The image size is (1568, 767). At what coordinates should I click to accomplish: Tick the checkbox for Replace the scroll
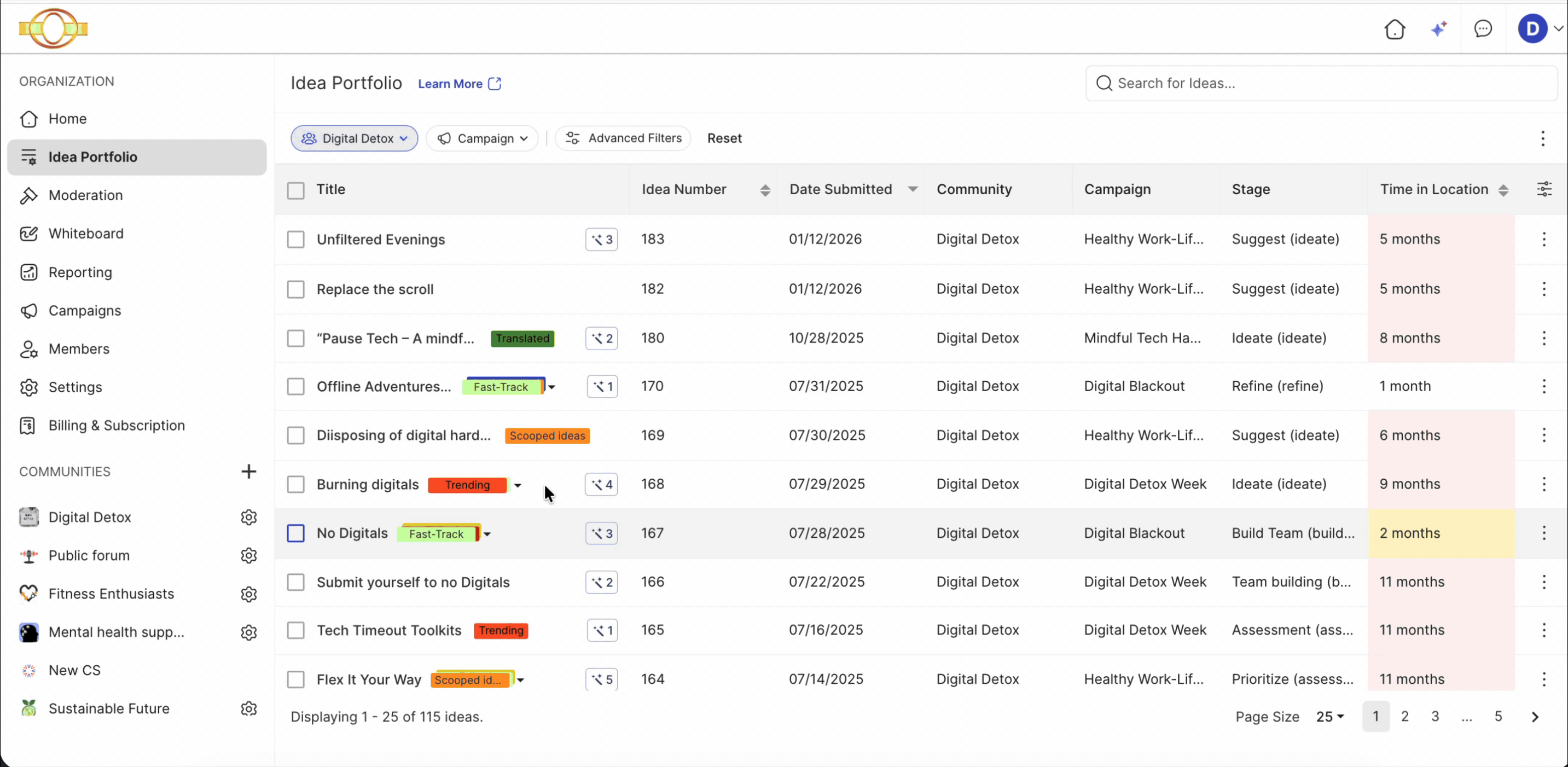[296, 289]
